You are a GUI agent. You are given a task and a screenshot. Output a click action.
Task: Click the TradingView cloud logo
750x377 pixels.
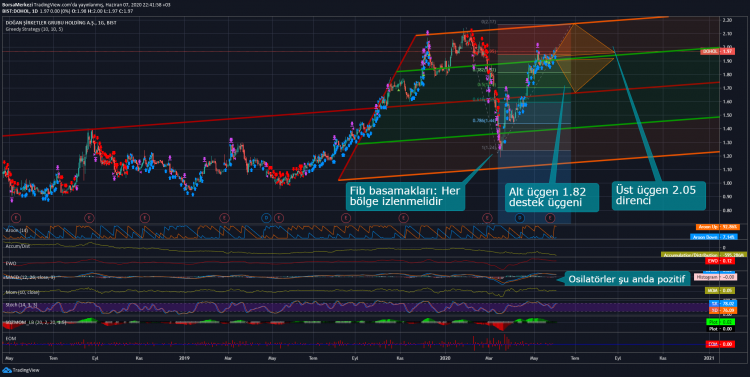[7, 370]
